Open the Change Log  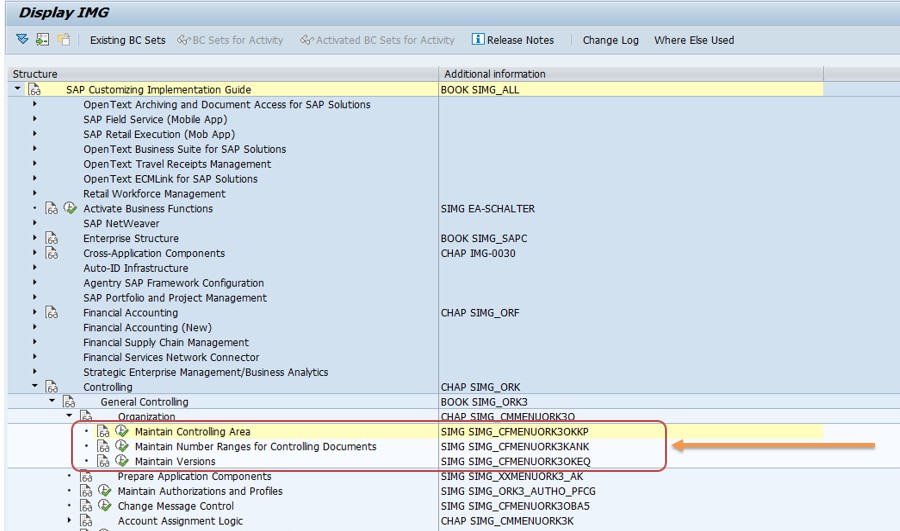611,40
